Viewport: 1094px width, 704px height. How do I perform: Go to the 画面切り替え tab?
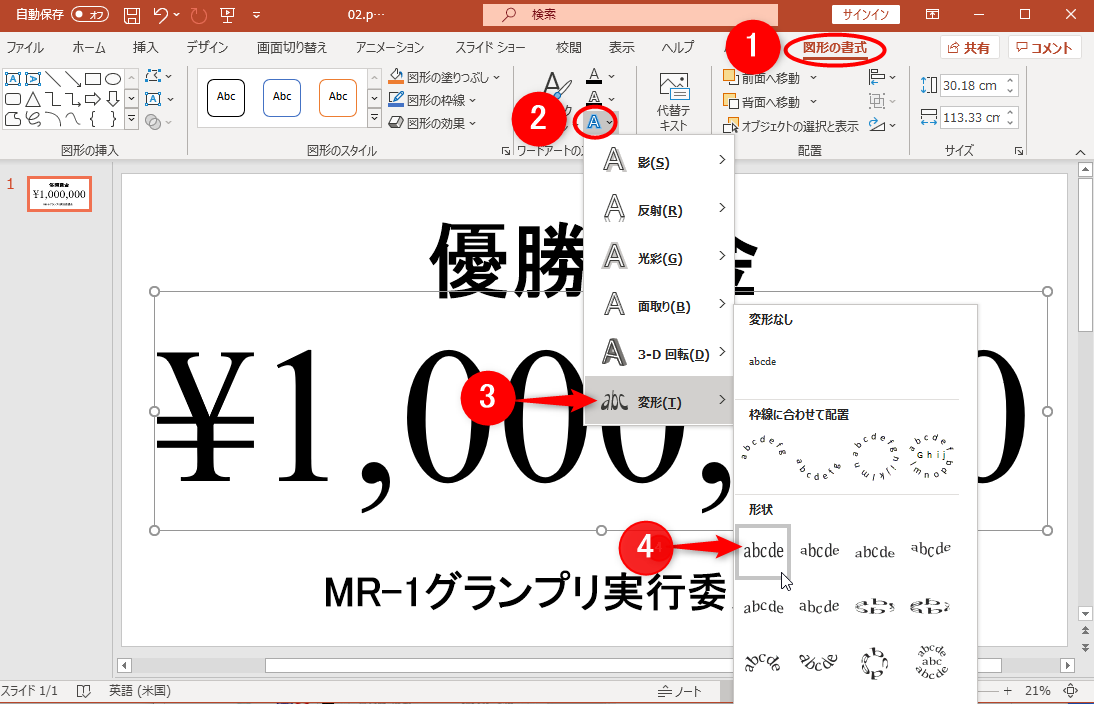pyautogui.click(x=292, y=47)
